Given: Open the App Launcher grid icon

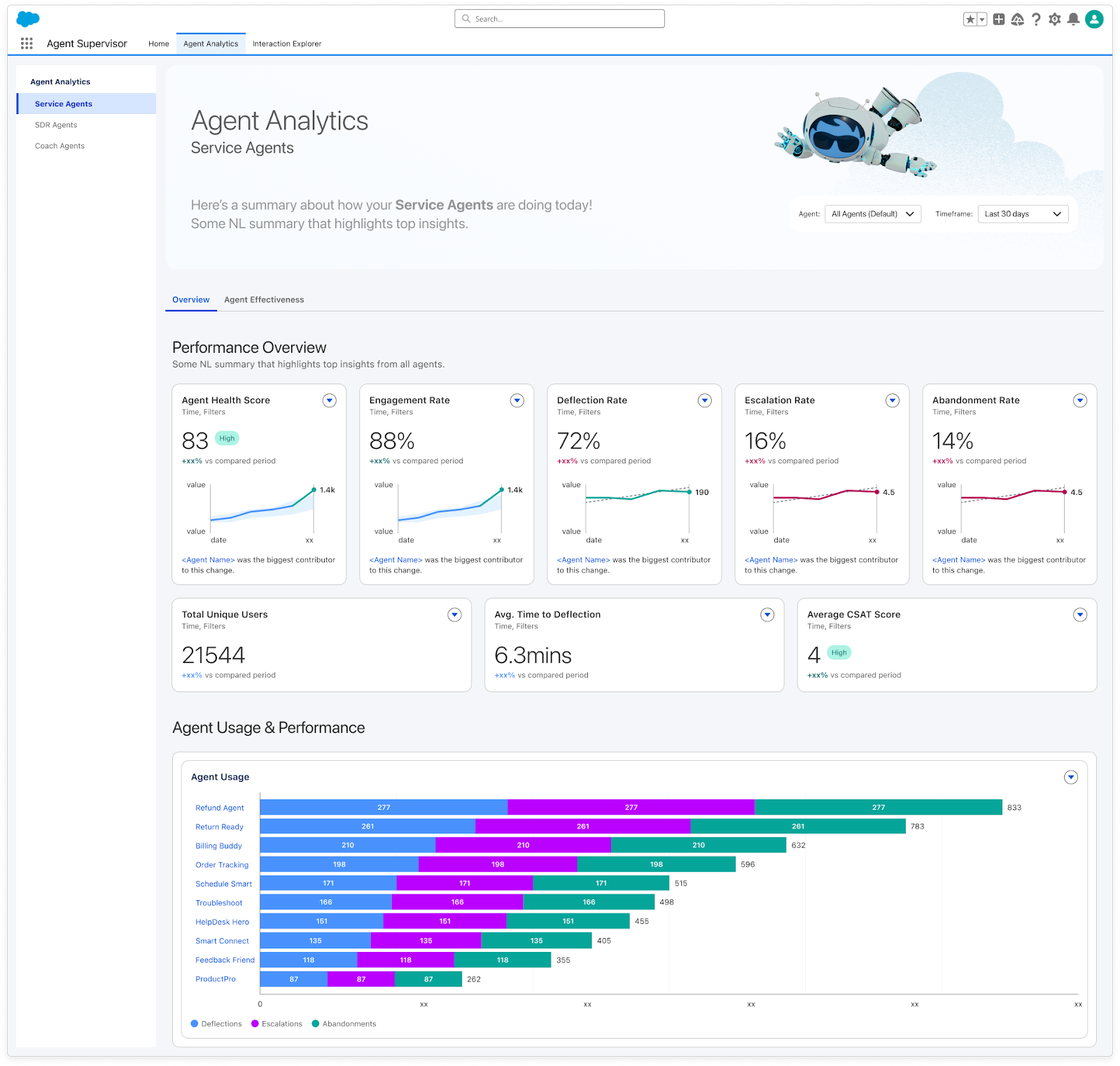Looking at the screenshot, I should (27, 43).
